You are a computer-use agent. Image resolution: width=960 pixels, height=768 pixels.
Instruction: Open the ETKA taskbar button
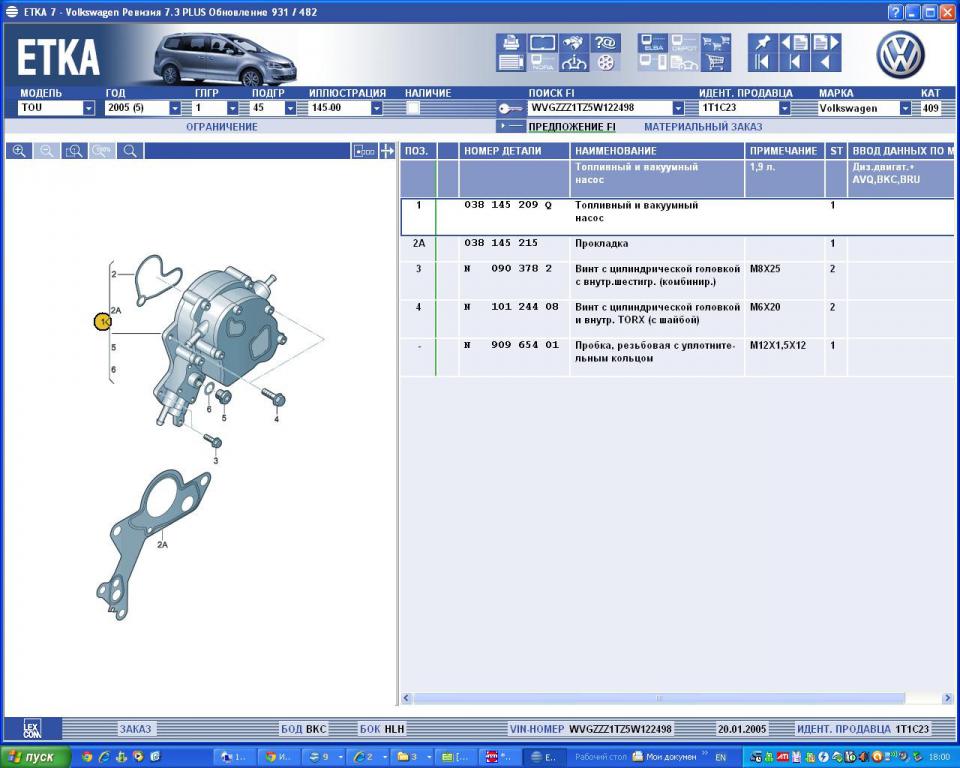pos(544,757)
